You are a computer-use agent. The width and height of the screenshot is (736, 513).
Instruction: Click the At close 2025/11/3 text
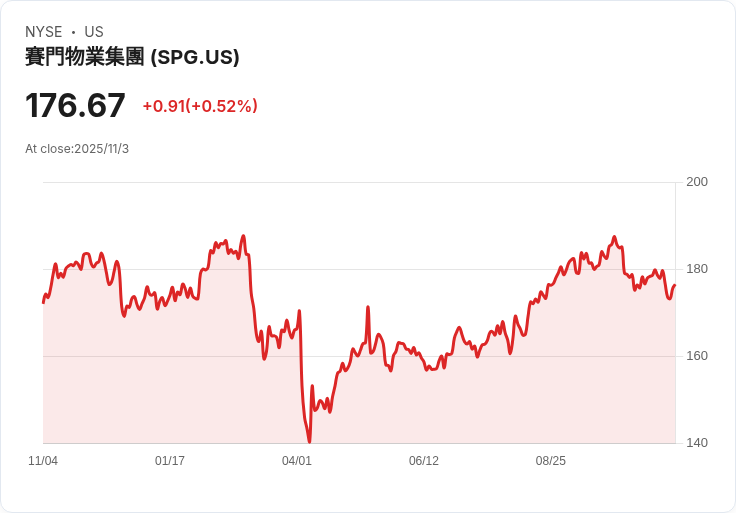(x=77, y=149)
